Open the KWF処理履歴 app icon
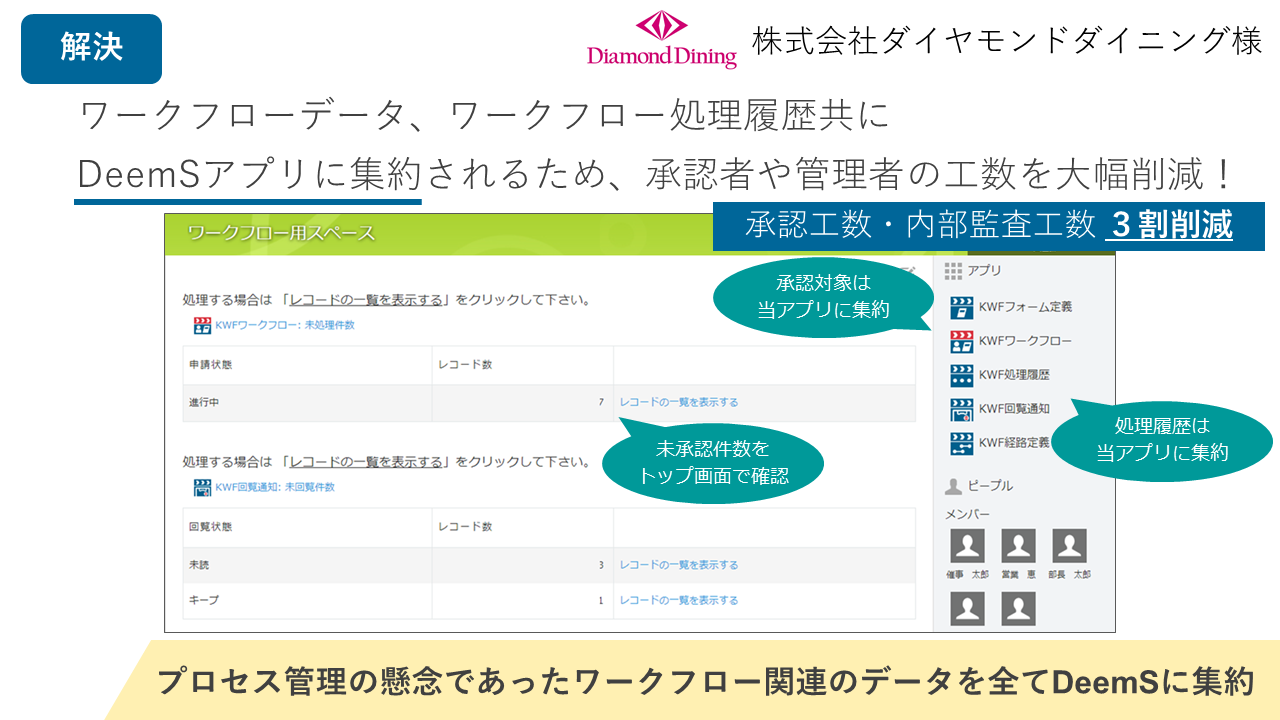Screen dimensions: 1280x720 pos(961,375)
